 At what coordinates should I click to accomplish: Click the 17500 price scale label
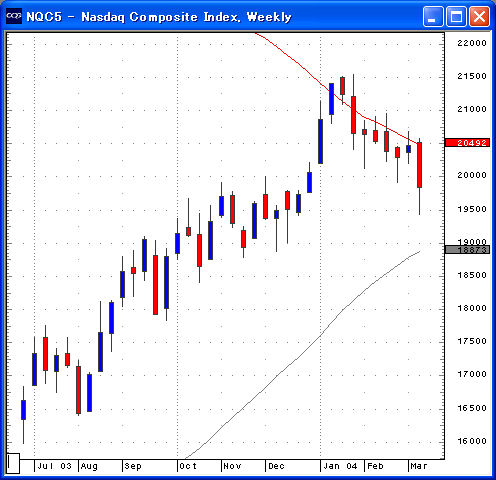tap(472, 341)
